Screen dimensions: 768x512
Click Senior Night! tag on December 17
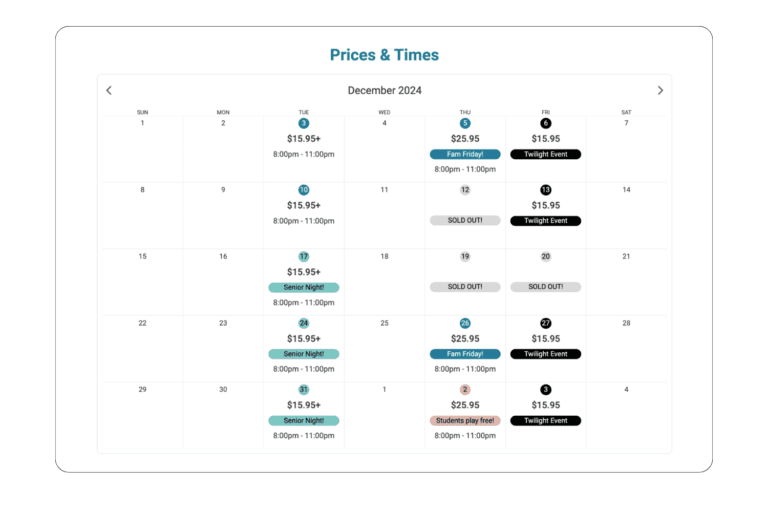(x=303, y=287)
